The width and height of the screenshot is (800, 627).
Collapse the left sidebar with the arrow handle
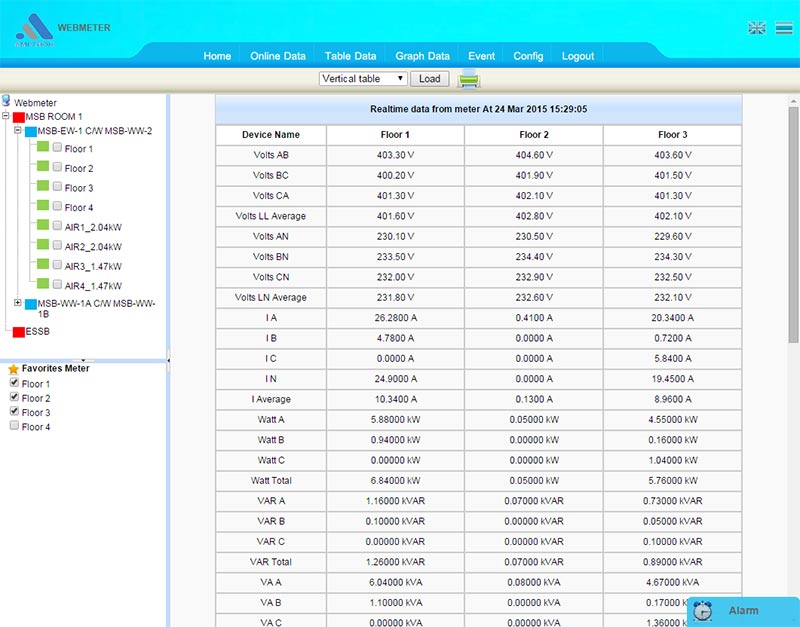168,360
